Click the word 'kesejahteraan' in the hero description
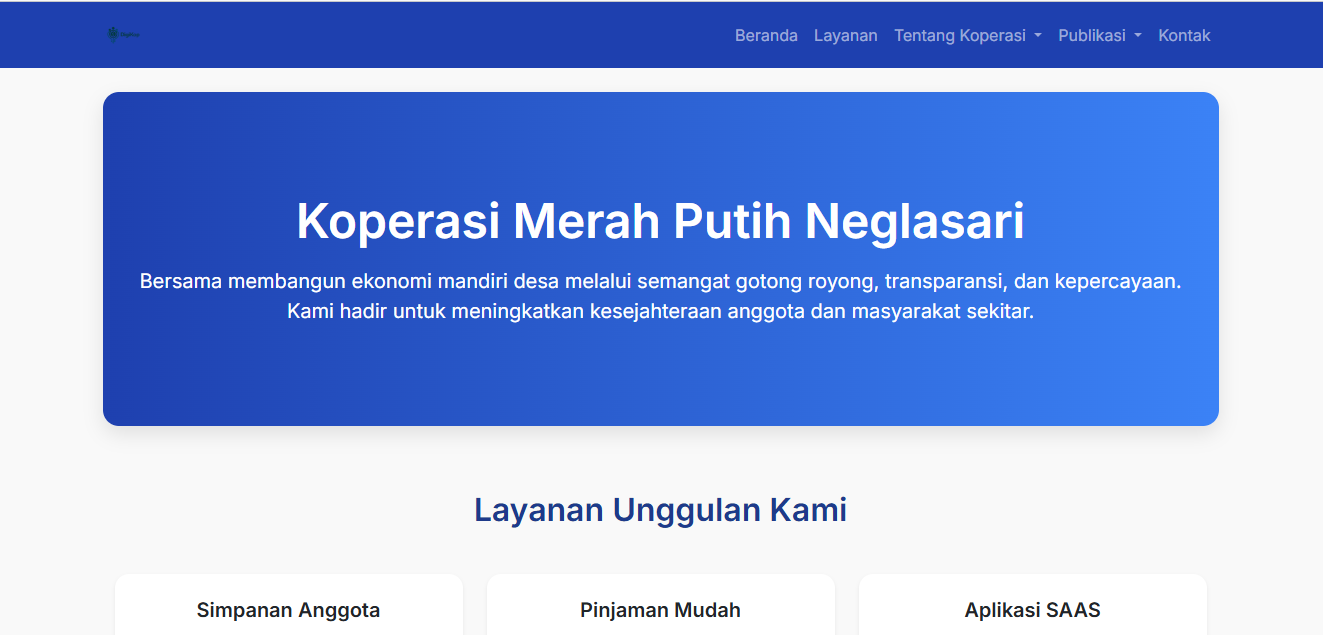 654,311
